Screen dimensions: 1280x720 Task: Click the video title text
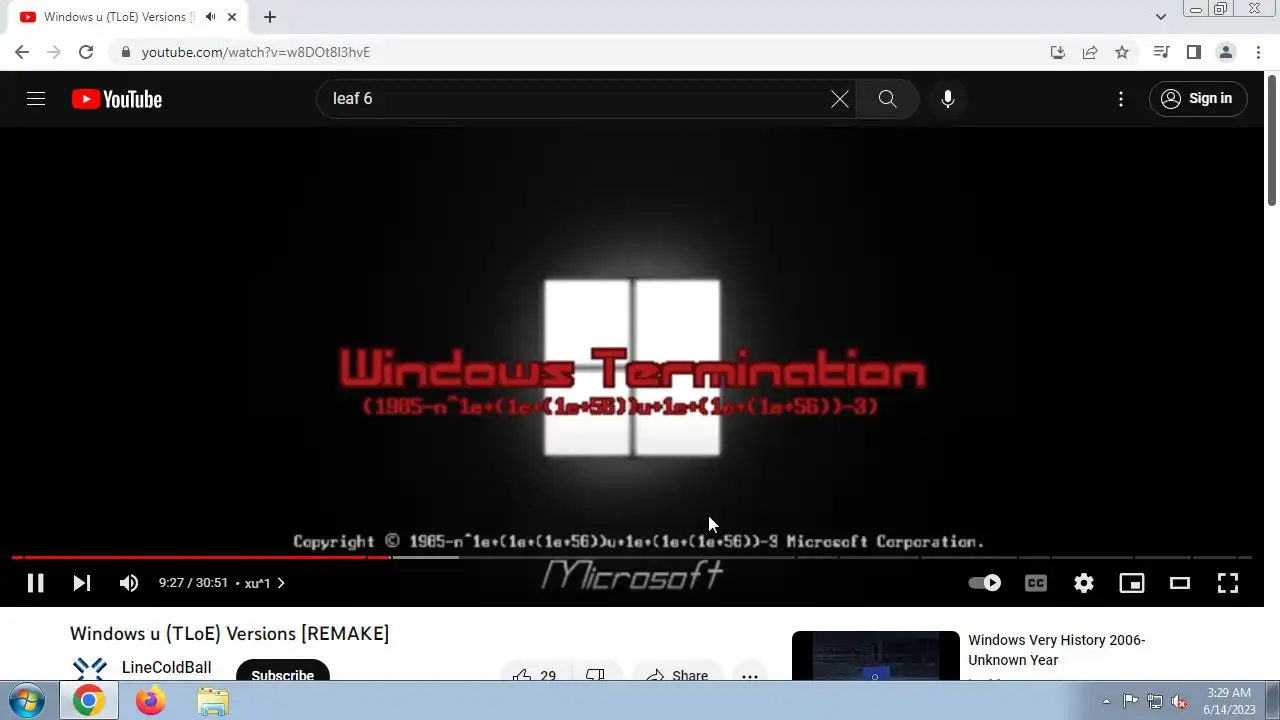229,634
